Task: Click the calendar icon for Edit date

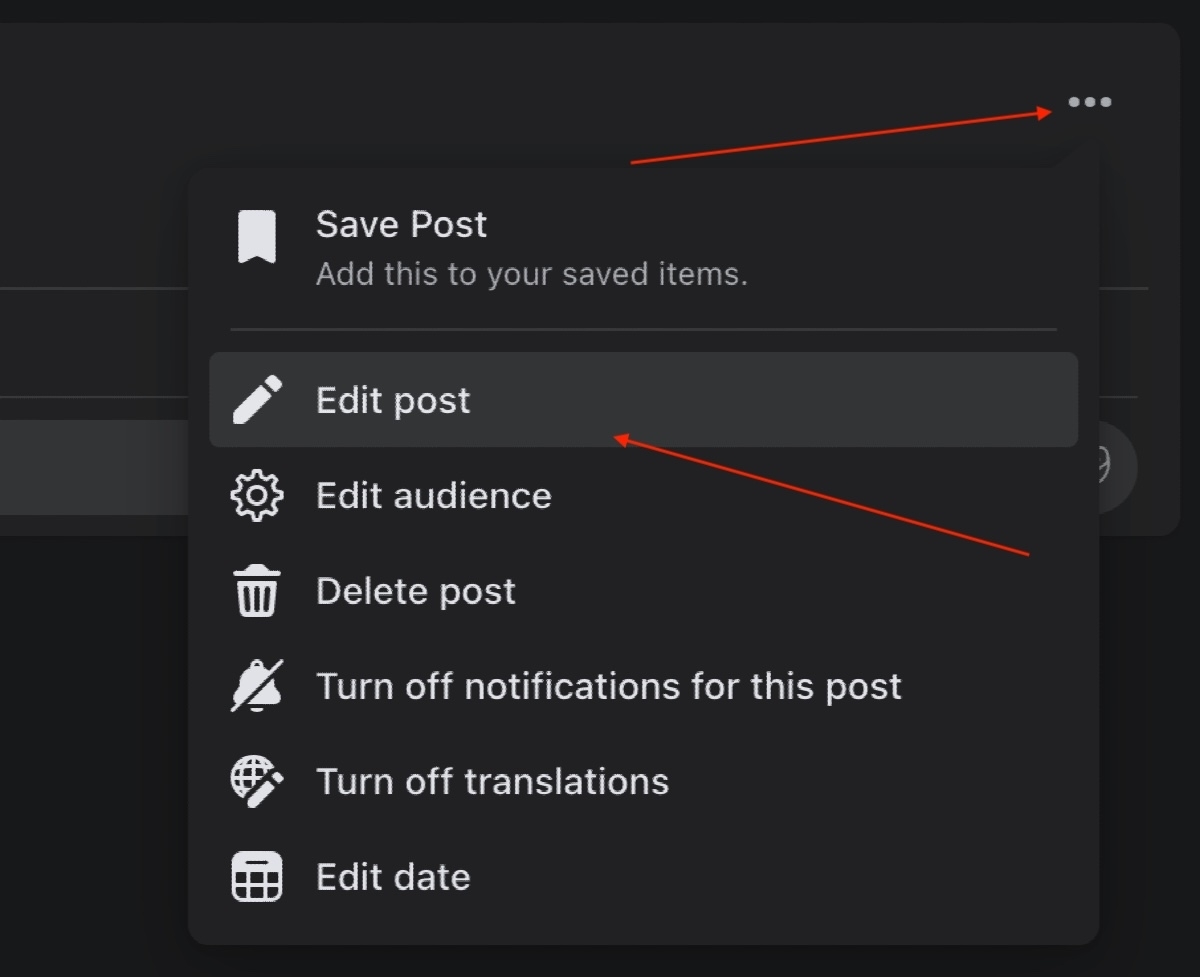Action: coord(257,877)
